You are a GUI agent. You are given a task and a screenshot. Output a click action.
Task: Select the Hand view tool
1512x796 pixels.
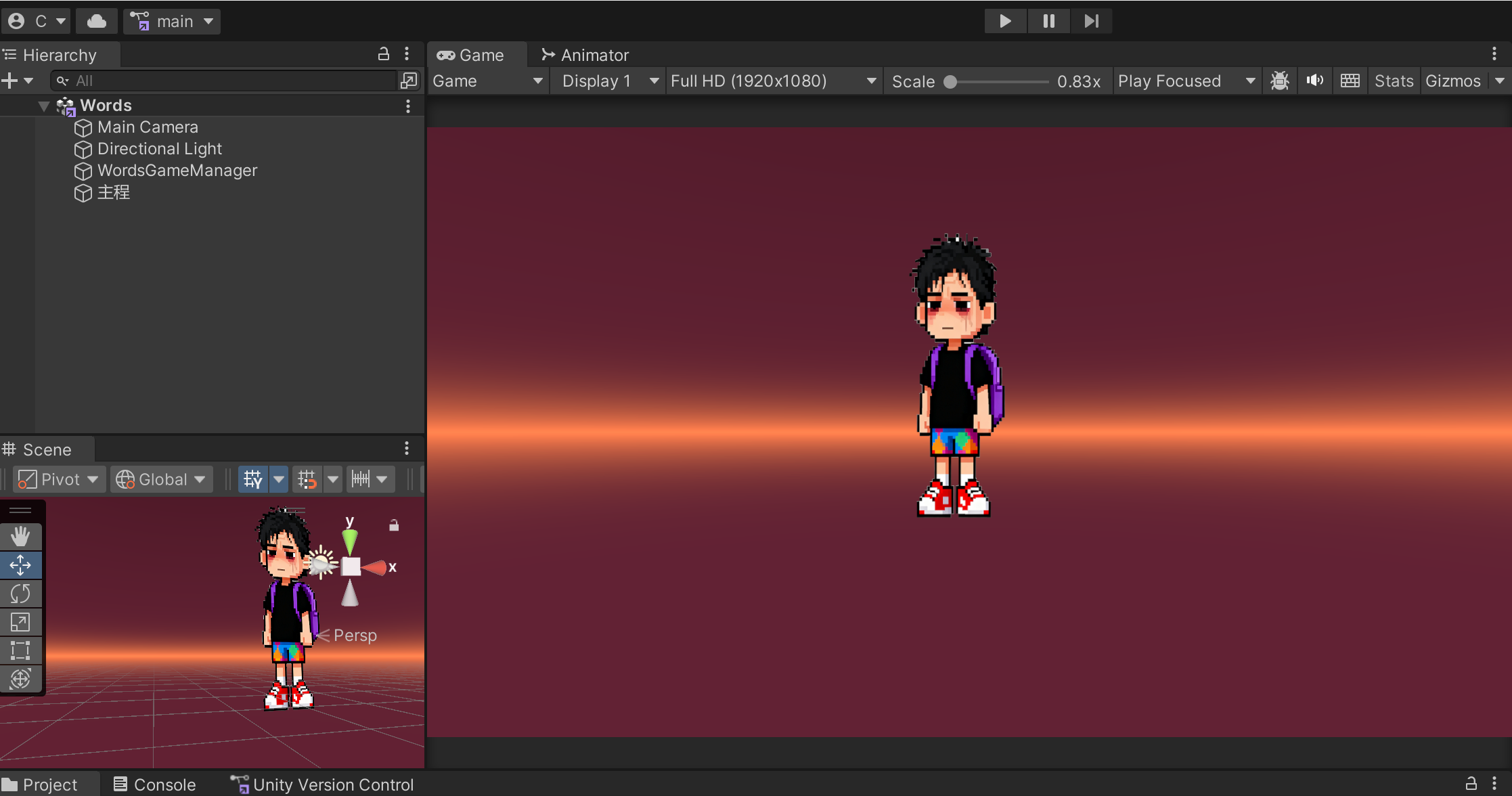point(20,537)
